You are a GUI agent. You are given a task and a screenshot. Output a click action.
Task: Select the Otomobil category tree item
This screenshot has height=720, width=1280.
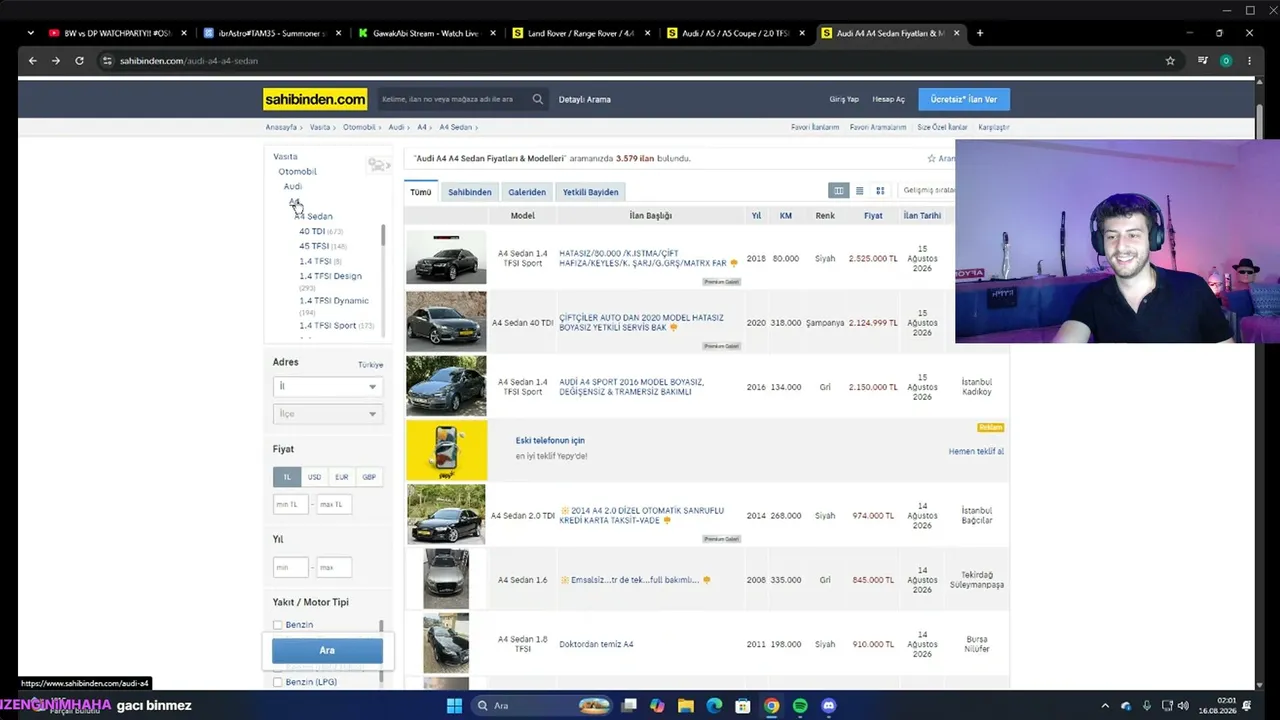point(297,171)
